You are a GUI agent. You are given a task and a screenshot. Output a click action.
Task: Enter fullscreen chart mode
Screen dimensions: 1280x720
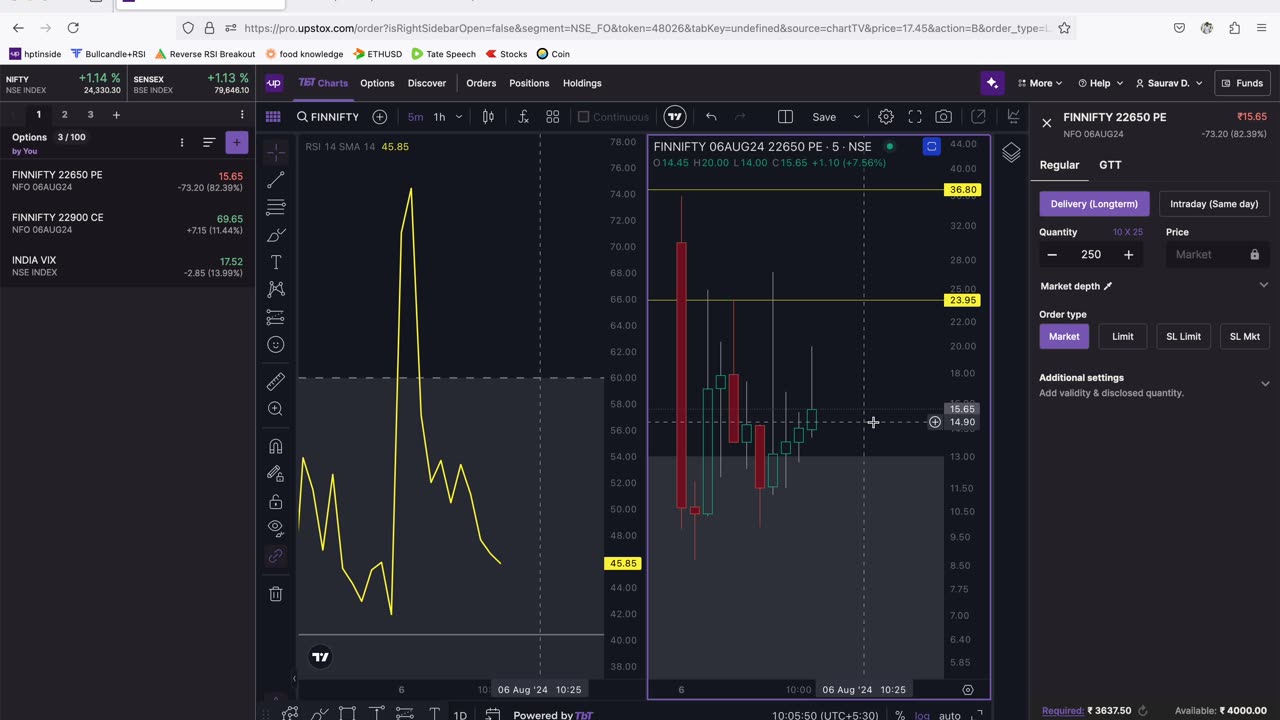coord(915,117)
